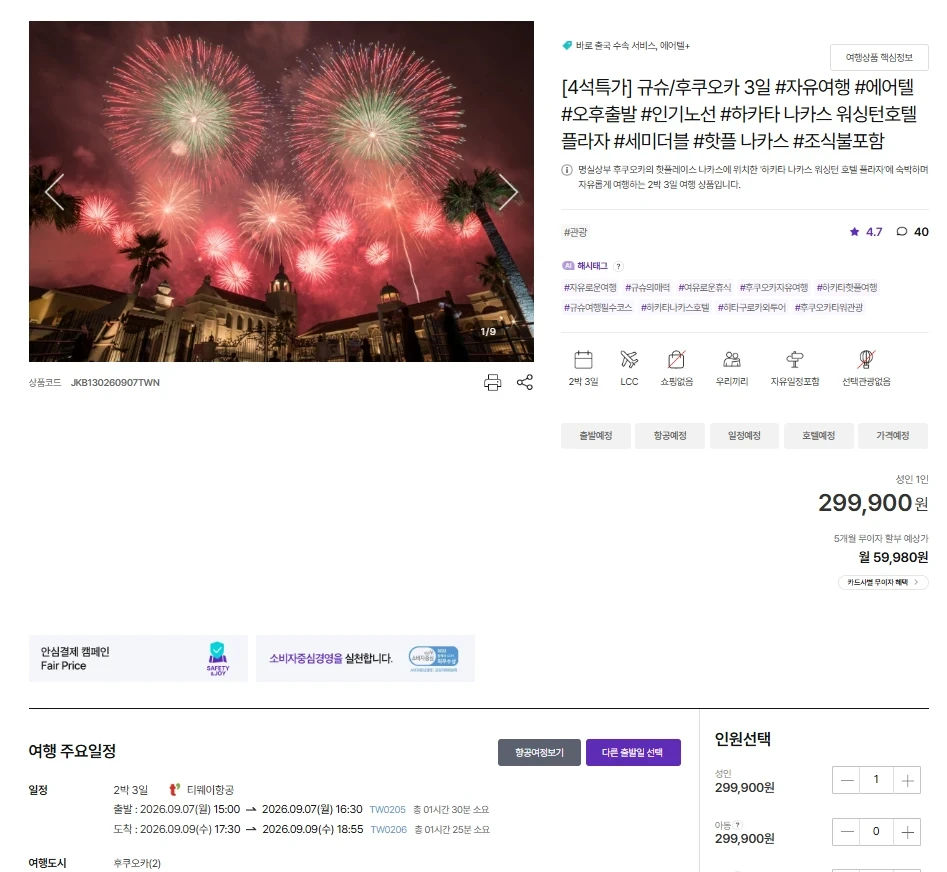Open the 40 reviews comment icon

coord(902,232)
